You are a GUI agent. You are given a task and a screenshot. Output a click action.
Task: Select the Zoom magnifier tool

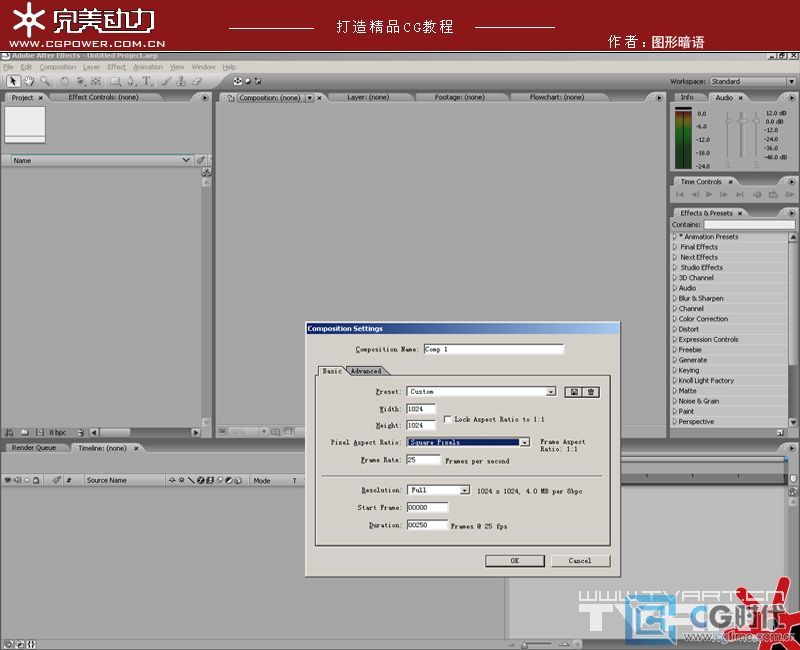(x=45, y=81)
